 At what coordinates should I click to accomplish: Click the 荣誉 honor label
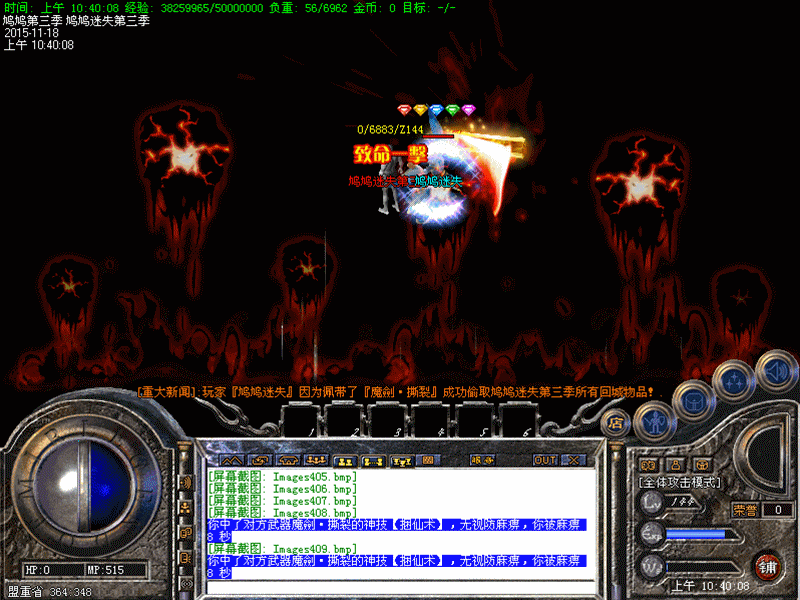tap(743, 509)
